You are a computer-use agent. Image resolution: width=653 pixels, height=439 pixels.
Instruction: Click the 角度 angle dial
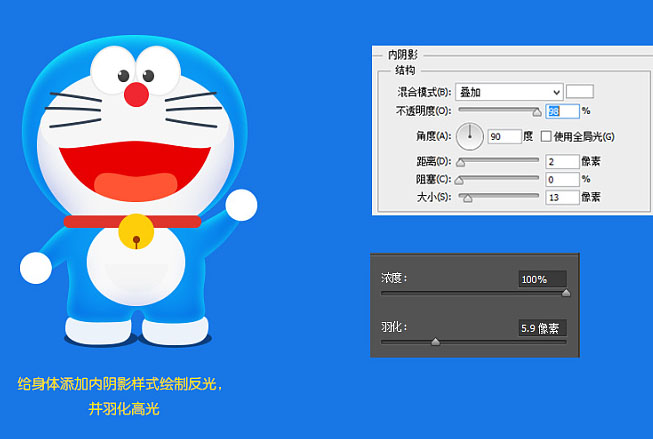(x=469, y=136)
